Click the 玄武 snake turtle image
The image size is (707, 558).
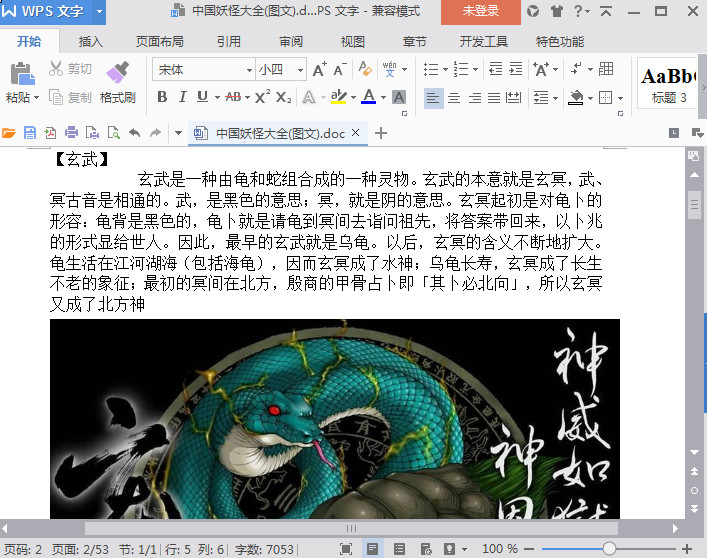(335, 419)
